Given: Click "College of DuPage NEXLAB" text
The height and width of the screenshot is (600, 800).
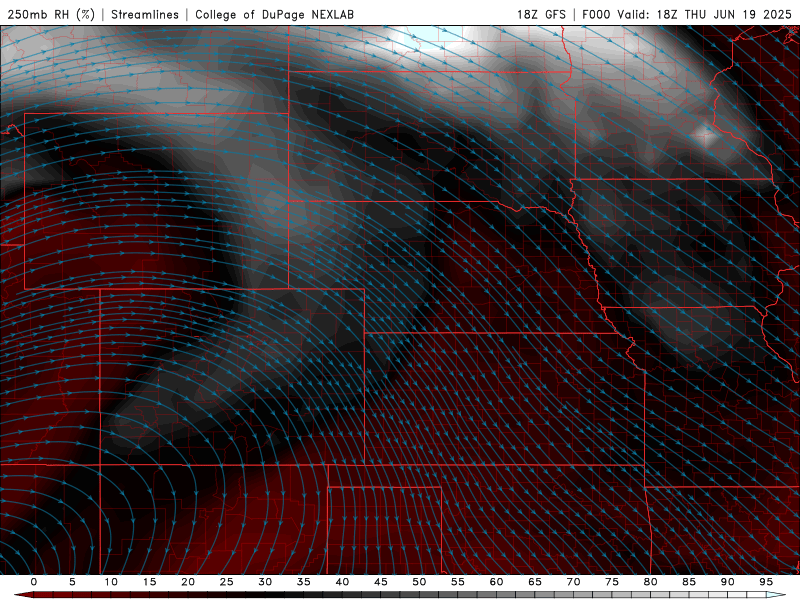Looking at the screenshot, I should pyautogui.click(x=274, y=14).
